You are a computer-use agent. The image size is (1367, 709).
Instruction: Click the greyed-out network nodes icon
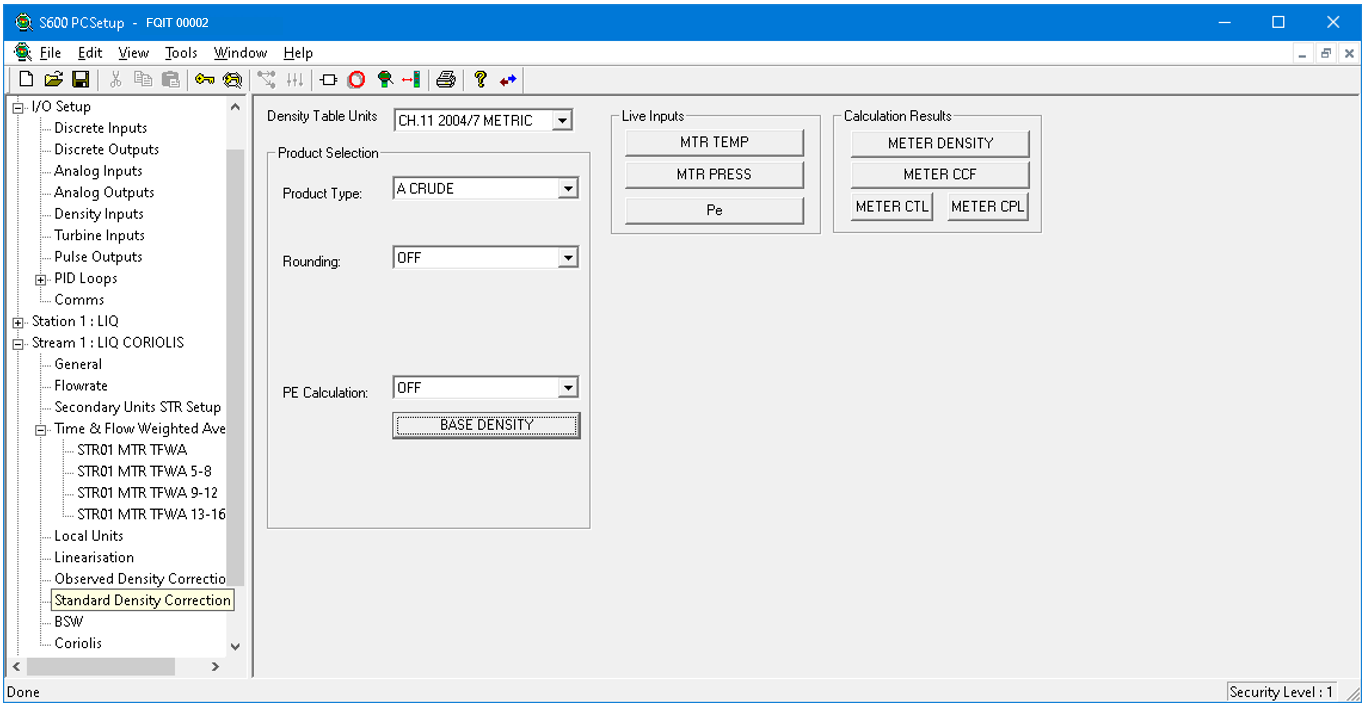tap(267, 80)
